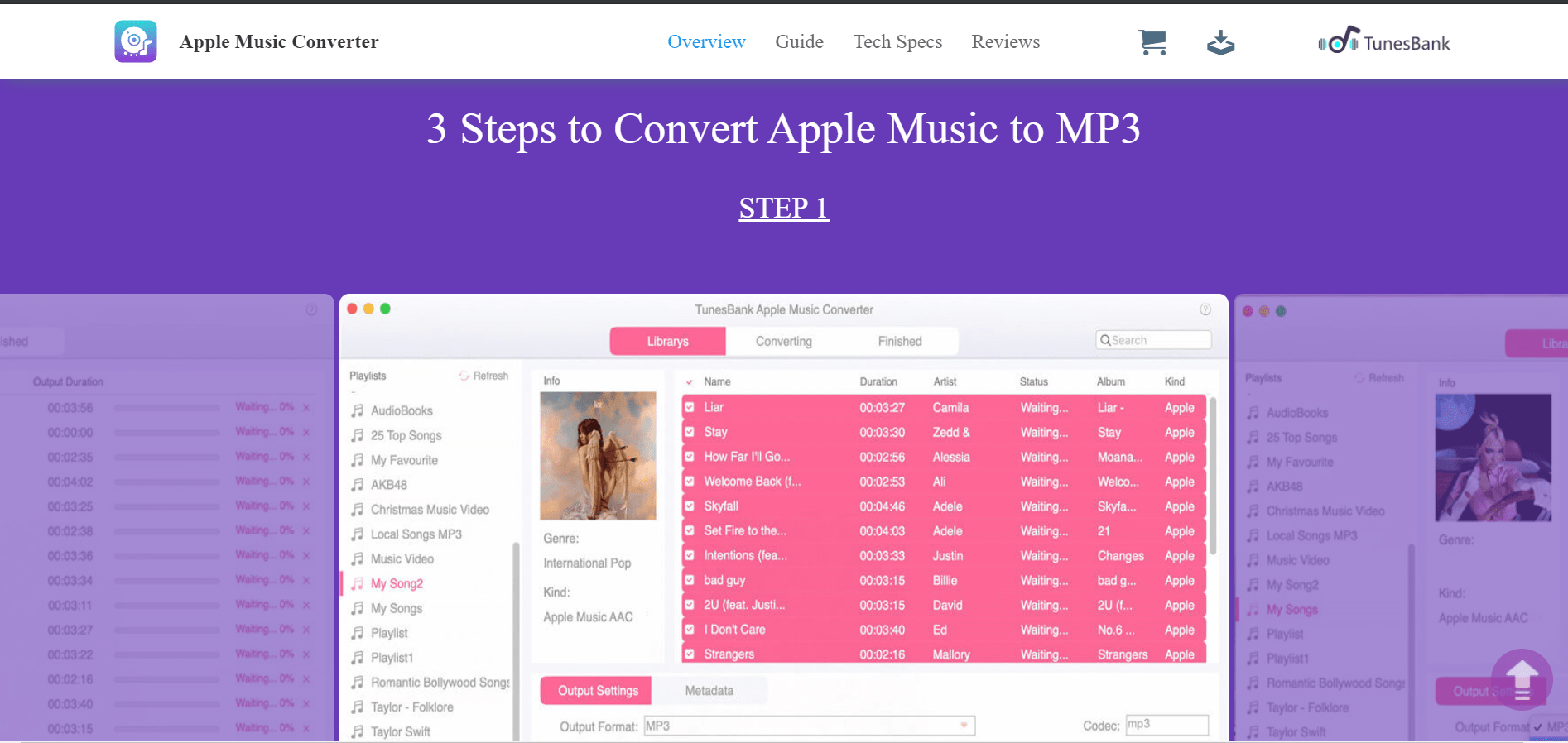Click the Playlist1 note icon
The width and height of the screenshot is (1568, 743).
point(357,658)
